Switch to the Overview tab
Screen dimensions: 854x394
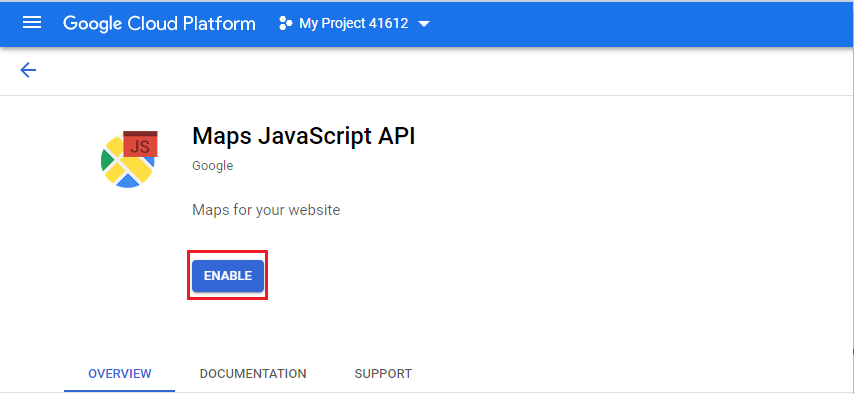(x=120, y=374)
